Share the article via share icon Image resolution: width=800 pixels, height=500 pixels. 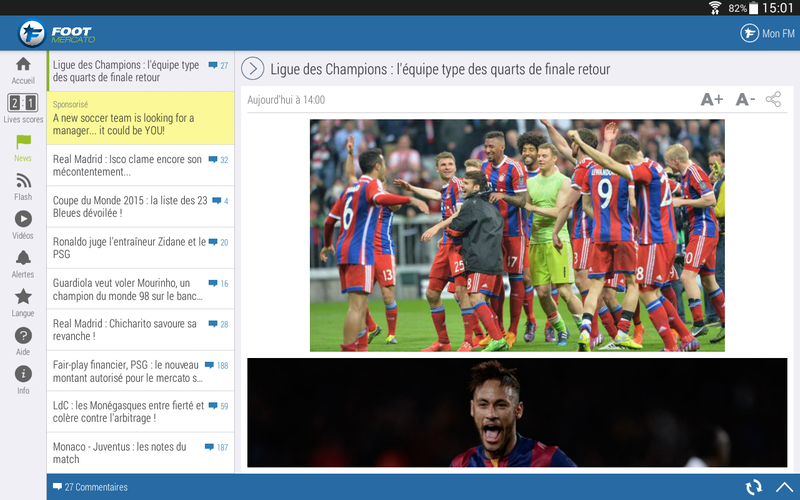click(x=773, y=99)
